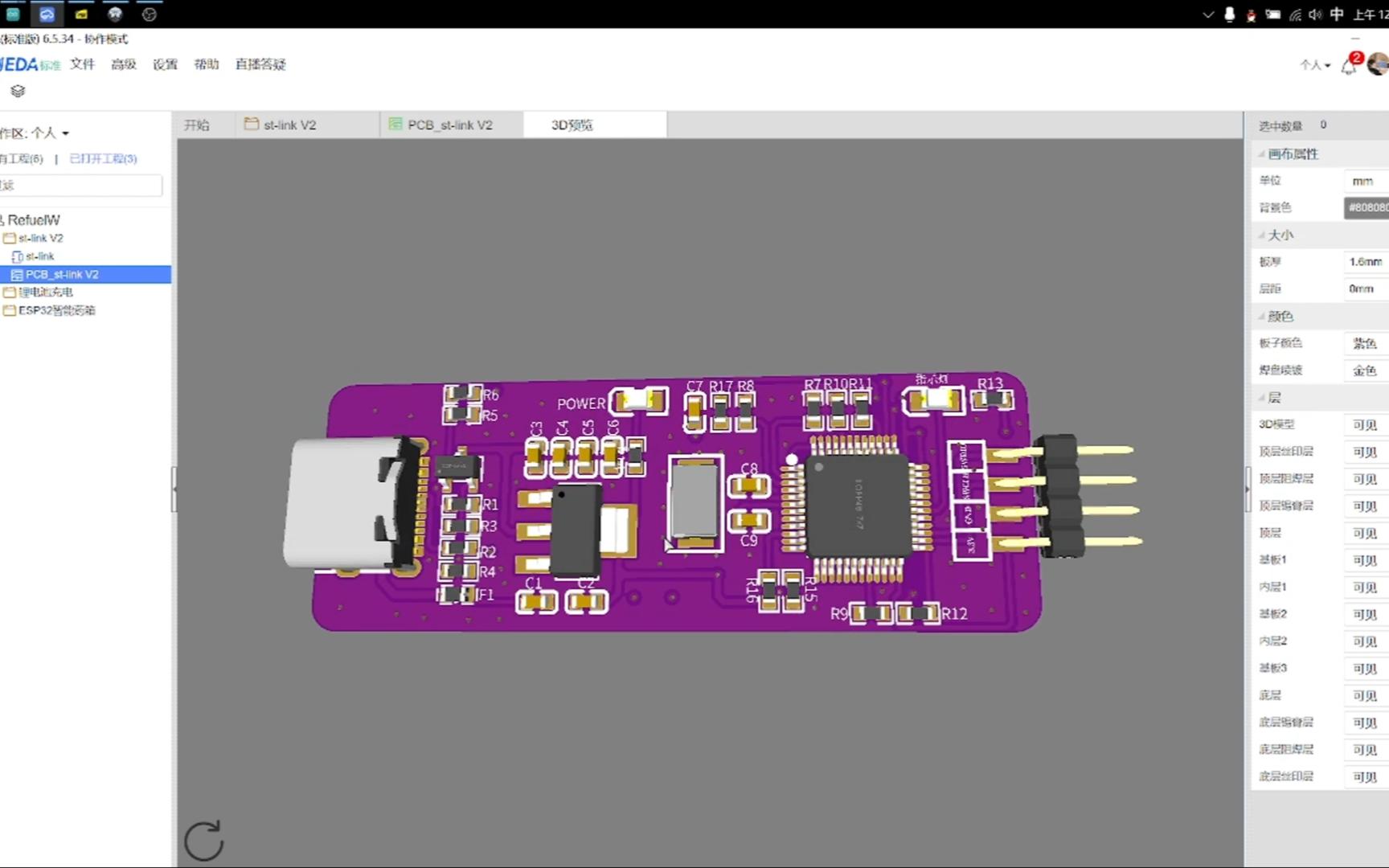Toggle visibility of 3D模型 layer
Screen dimensions: 1389x868
coord(1365,424)
